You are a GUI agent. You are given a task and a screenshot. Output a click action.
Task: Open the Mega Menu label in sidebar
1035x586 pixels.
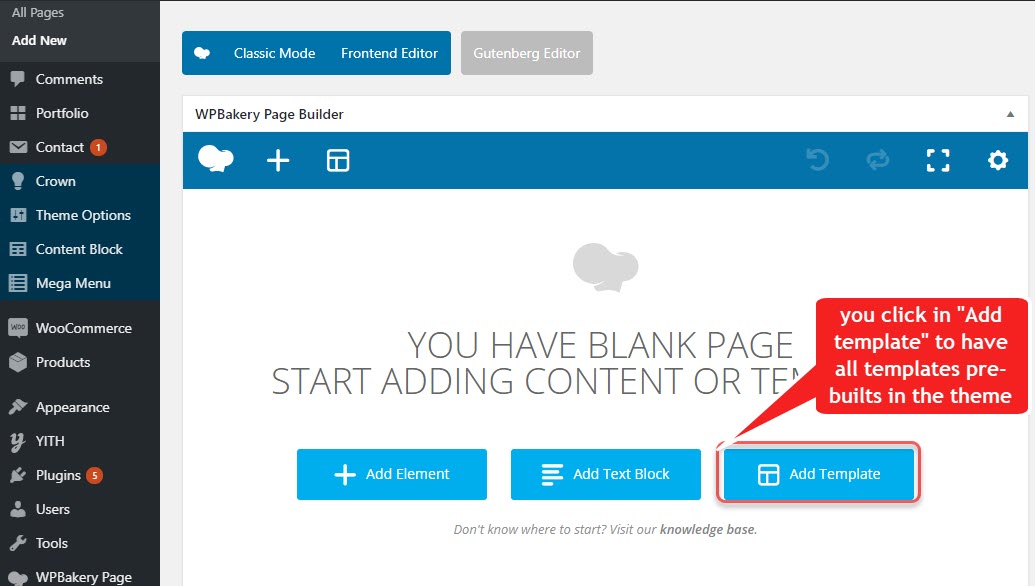click(x=73, y=283)
